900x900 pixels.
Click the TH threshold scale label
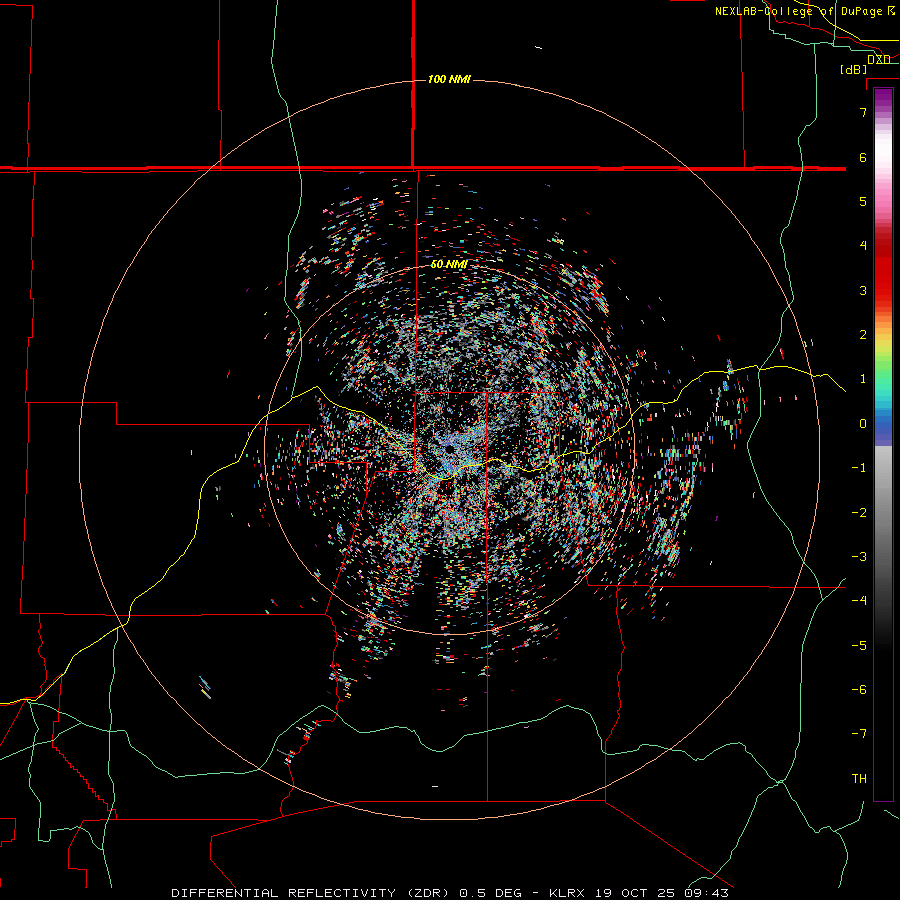859,779
